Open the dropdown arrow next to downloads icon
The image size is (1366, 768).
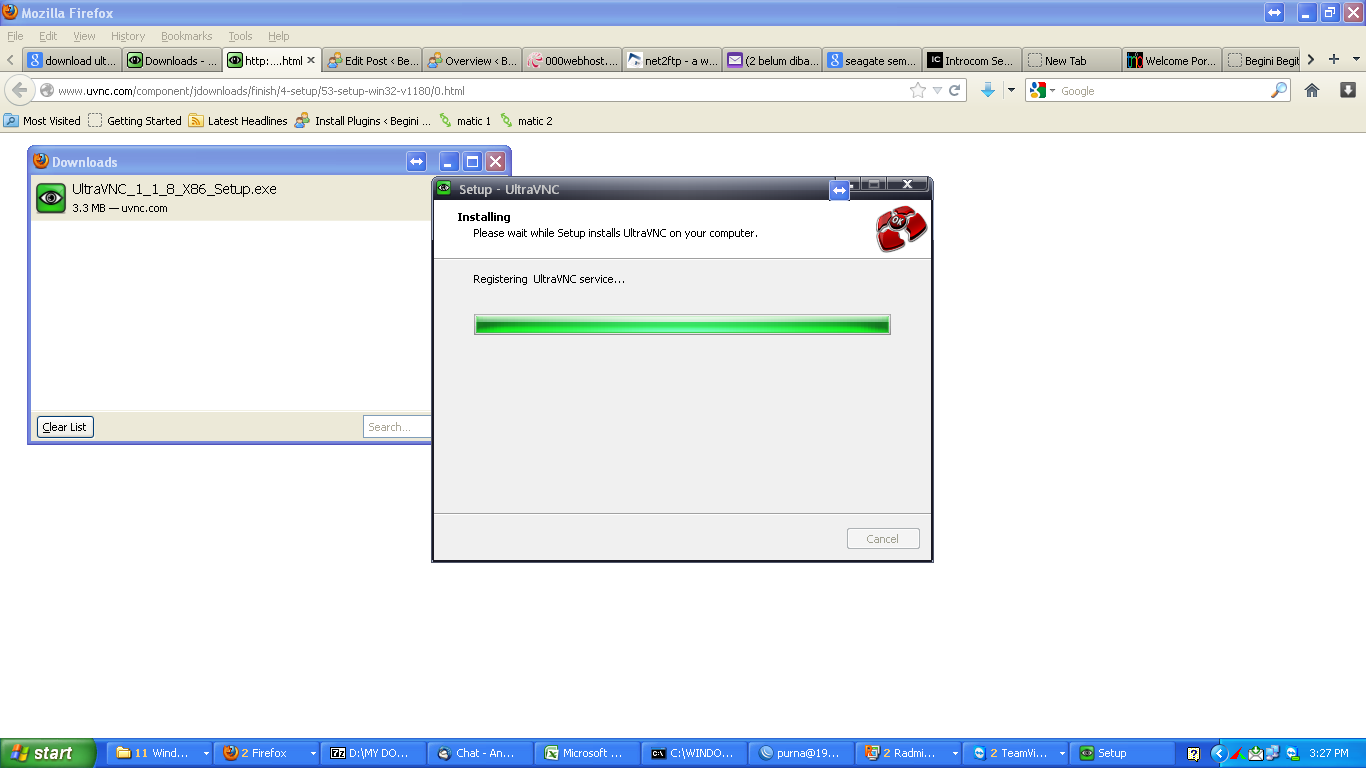click(1011, 90)
